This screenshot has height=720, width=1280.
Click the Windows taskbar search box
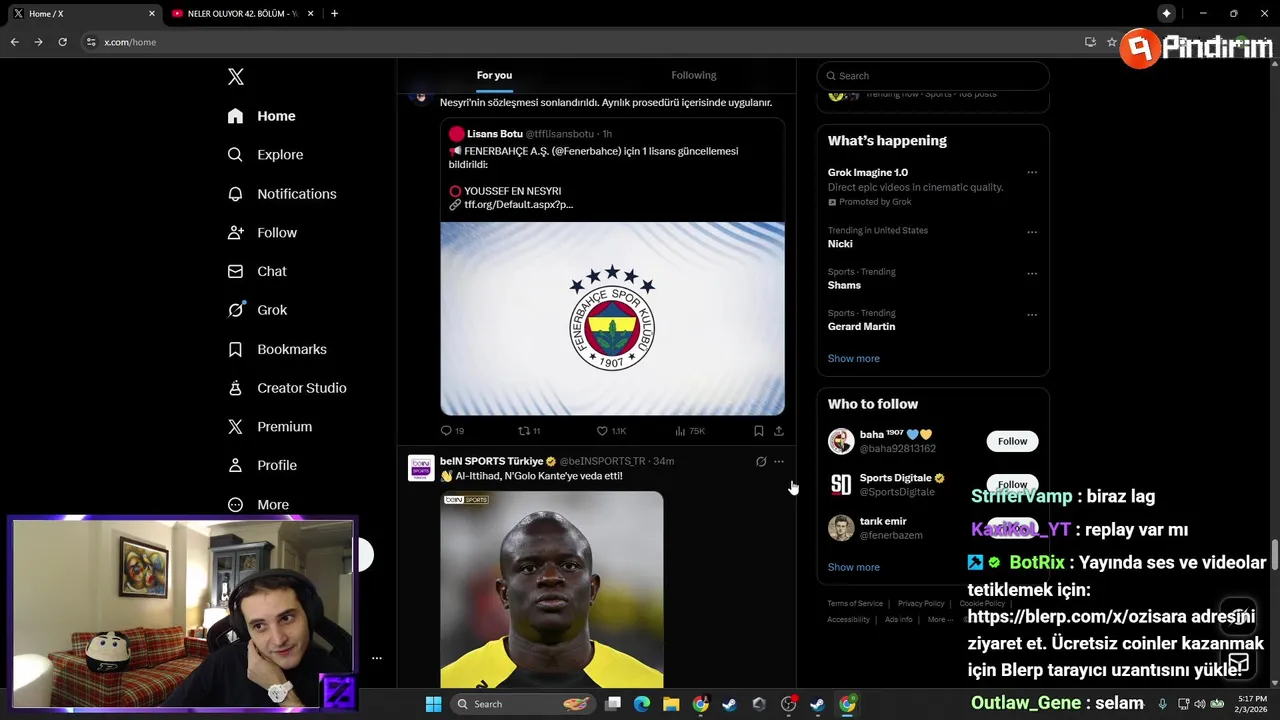pos(524,704)
